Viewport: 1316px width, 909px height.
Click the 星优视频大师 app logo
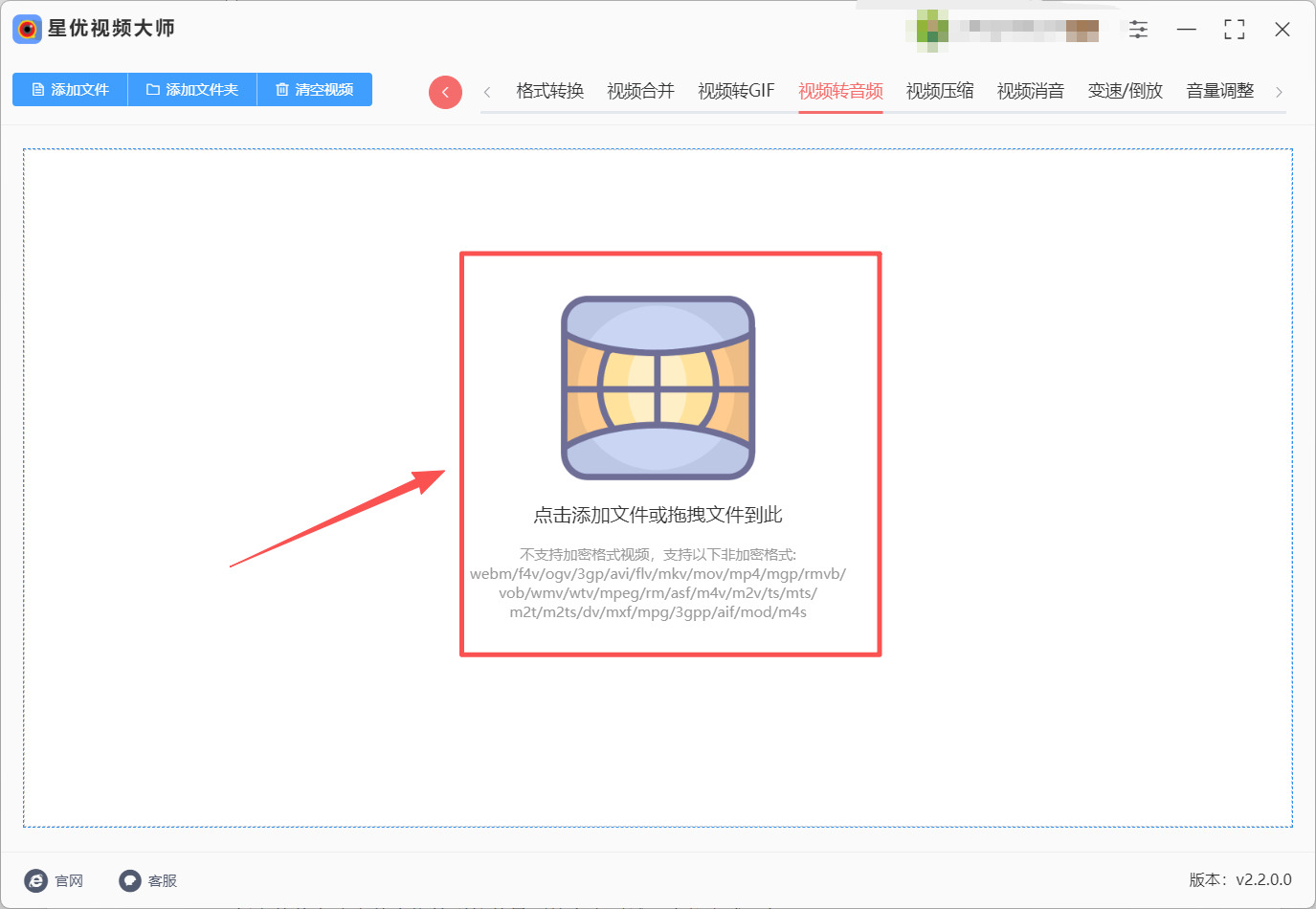[28, 29]
